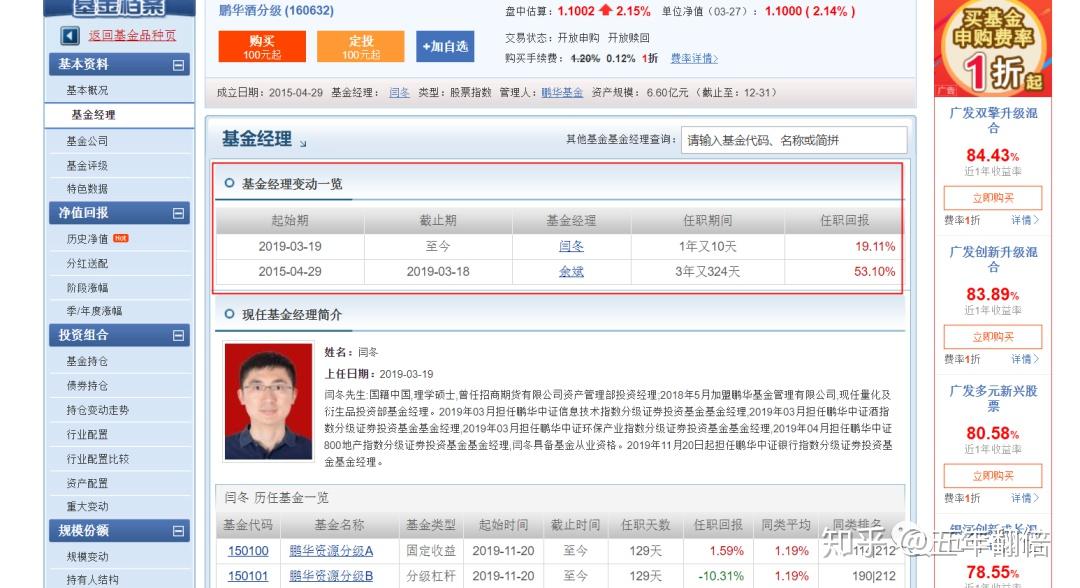Click the small arrow icon beside 基金经理 heading
The height and width of the screenshot is (588, 1080).
(303, 143)
